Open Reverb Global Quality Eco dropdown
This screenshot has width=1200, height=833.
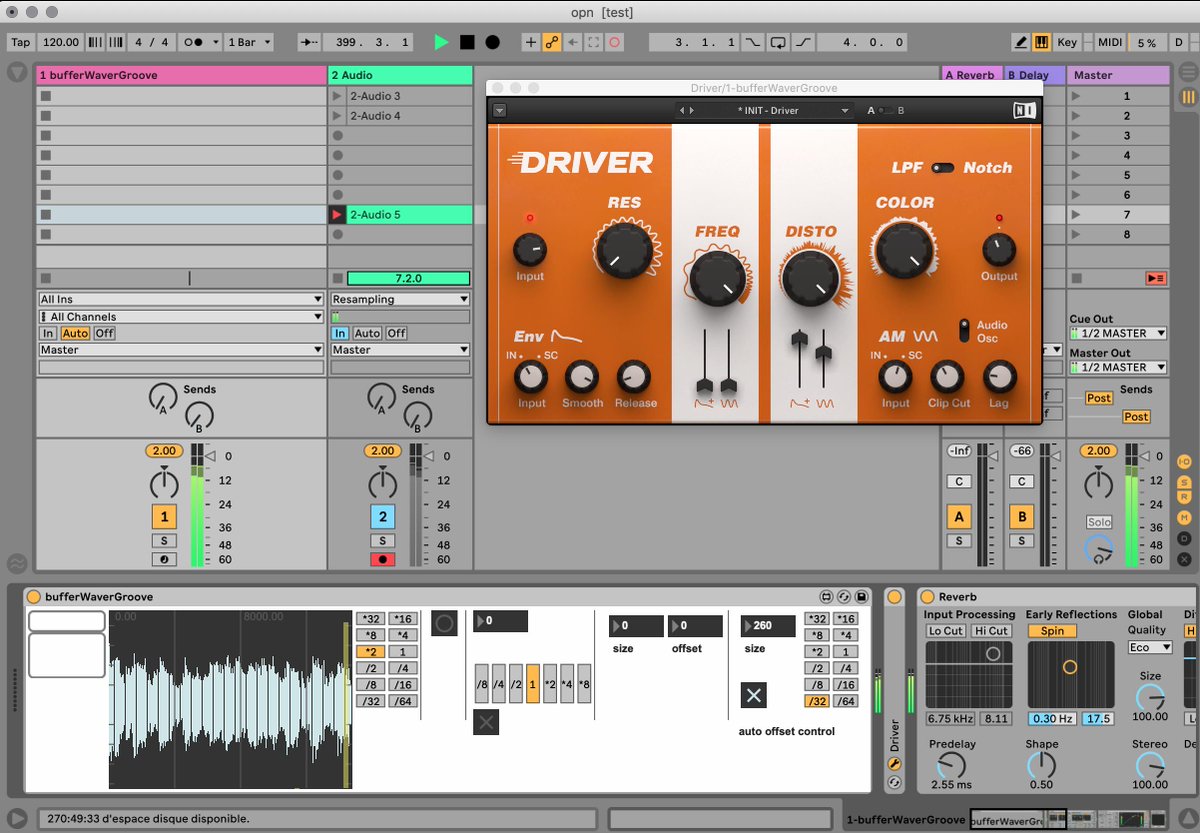(x=1149, y=648)
